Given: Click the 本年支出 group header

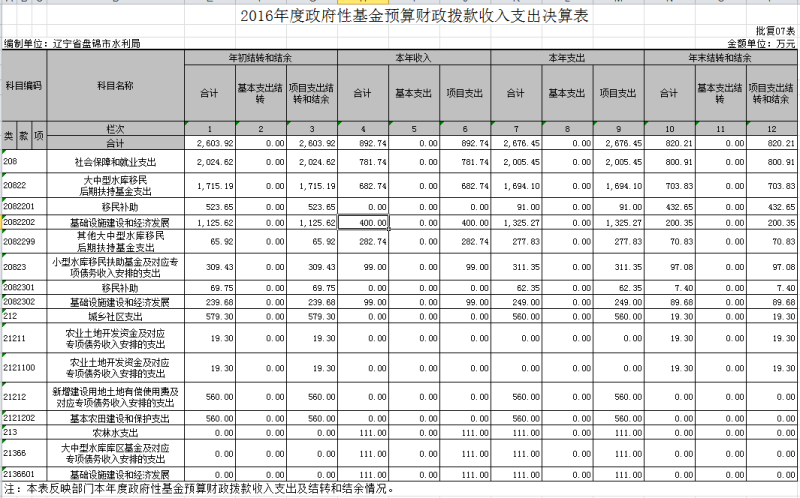Looking at the screenshot, I should coord(567,58).
